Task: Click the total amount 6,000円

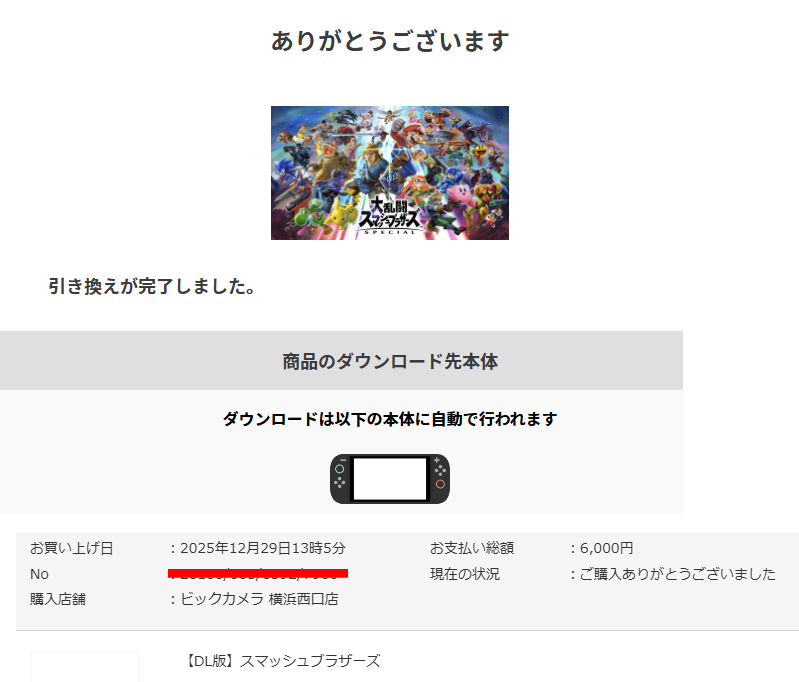Action: (x=606, y=548)
